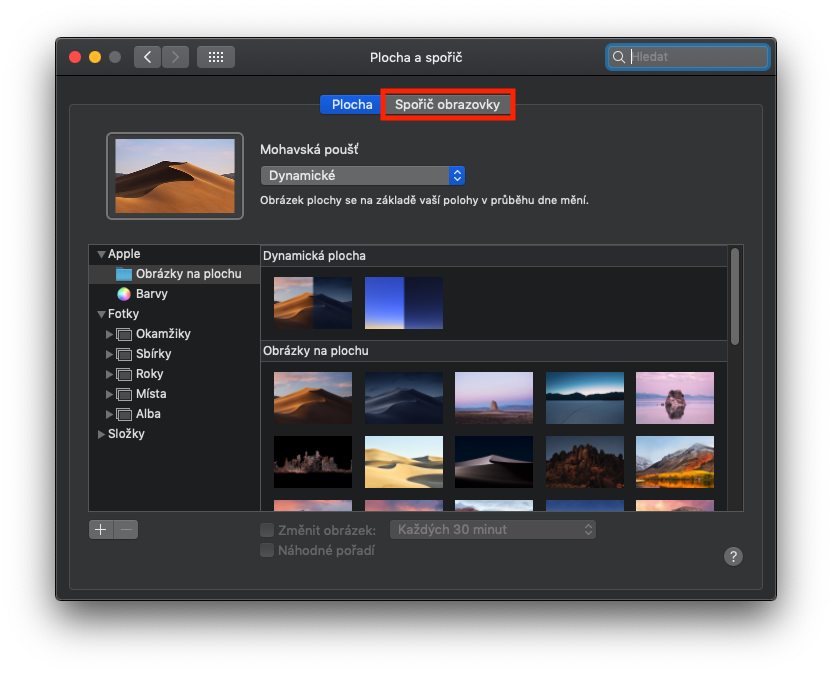Viewport: 832px width, 674px height.
Task: Toggle the Náhodné pořadí checkbox
Action: (267, 550)
